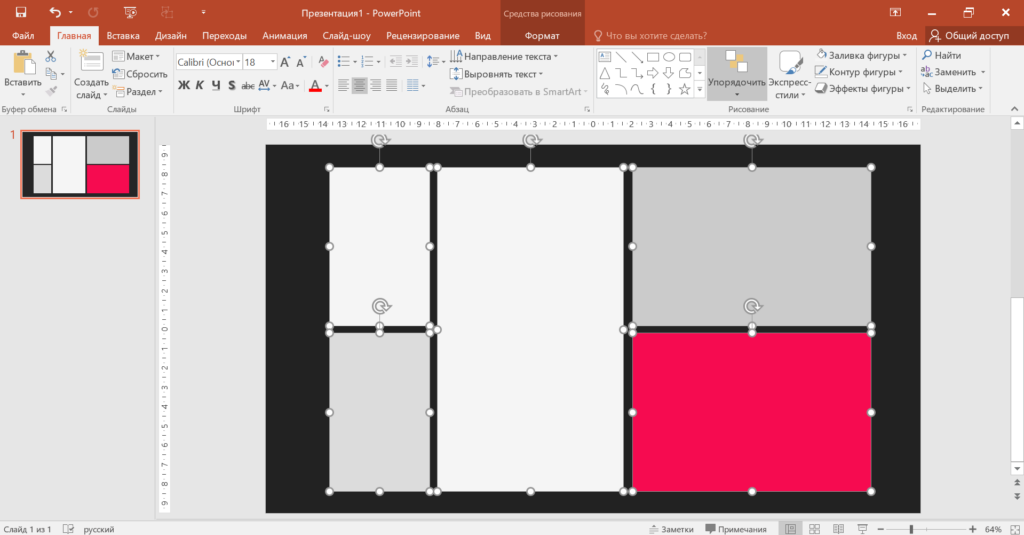
Task: Start slideshow from the status bar icon
Action: [862, 528]
